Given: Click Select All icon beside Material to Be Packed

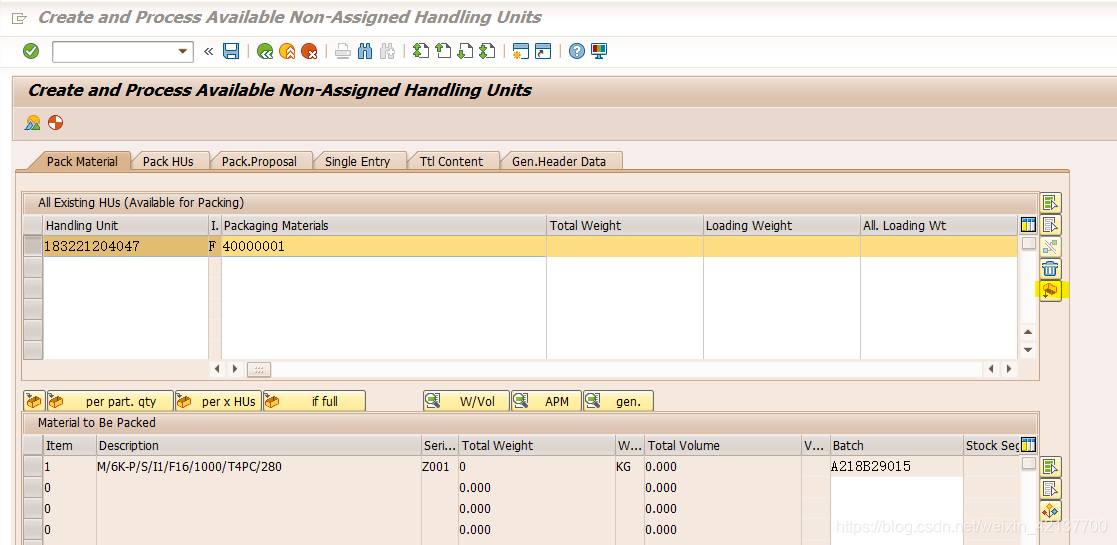Looking at the screenshot, I should [x=1050, y=467].
